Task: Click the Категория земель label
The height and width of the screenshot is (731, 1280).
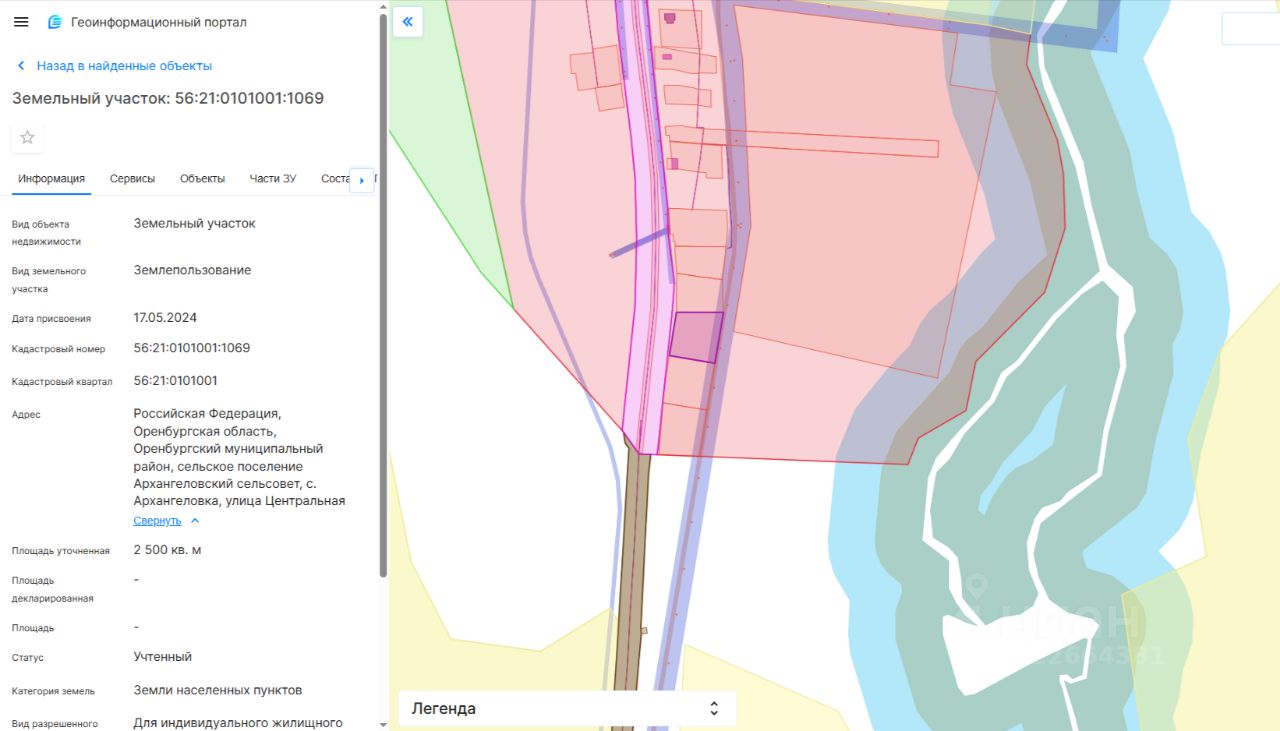Action: pos(53,691)
